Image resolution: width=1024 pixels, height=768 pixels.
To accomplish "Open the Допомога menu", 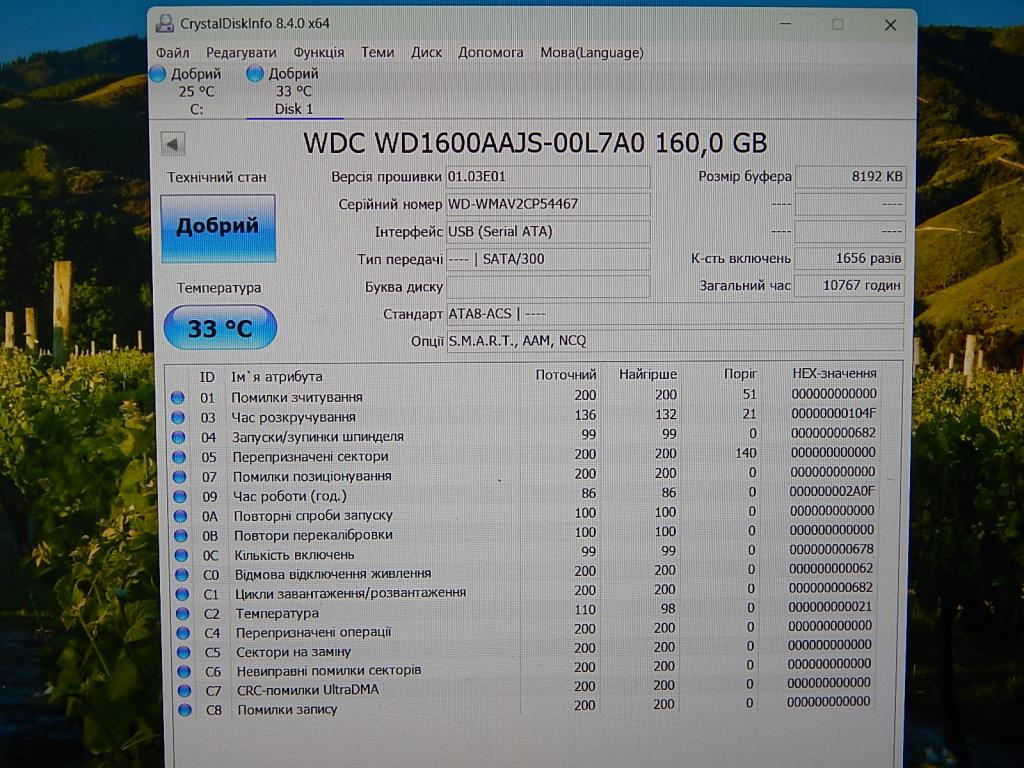I will tap(490, 52).
